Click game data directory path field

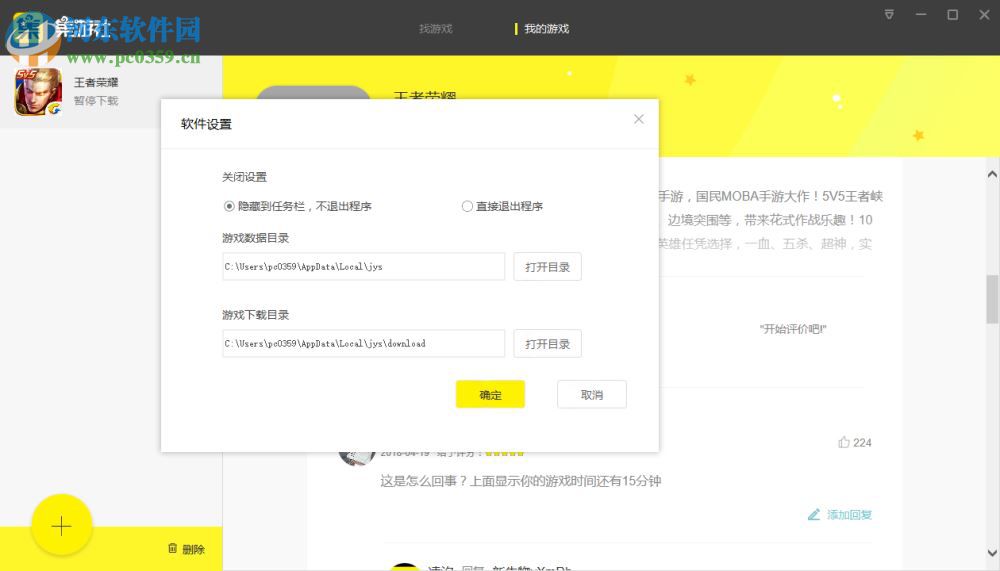coord(364,267)
